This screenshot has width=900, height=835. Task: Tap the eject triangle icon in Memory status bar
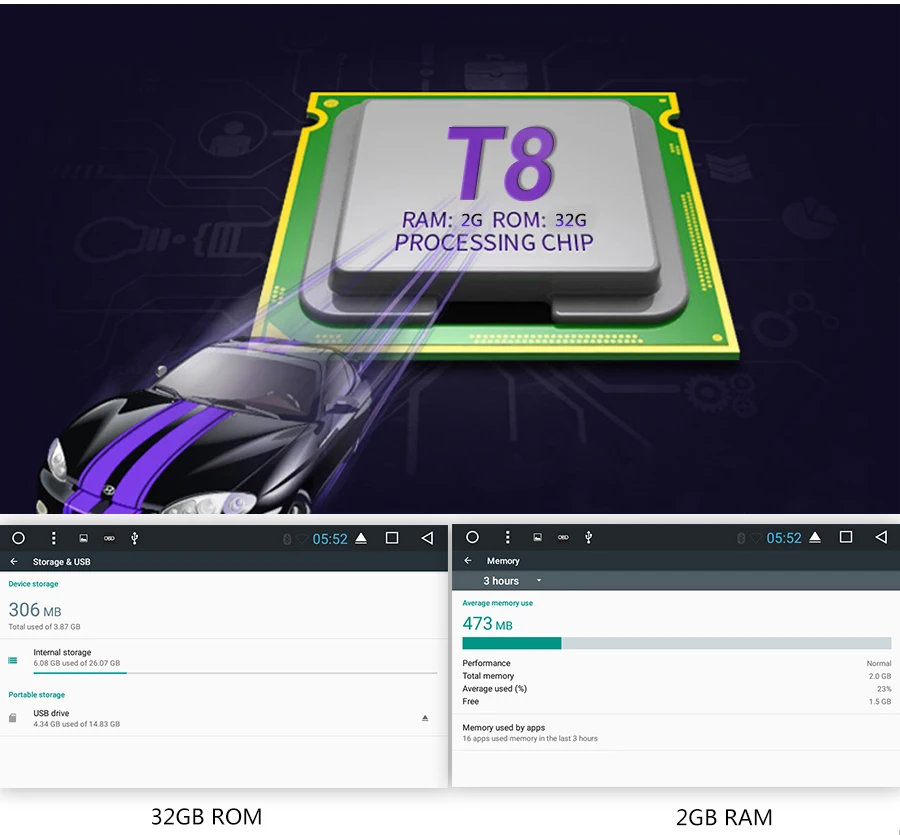click(x=815, y=537)
